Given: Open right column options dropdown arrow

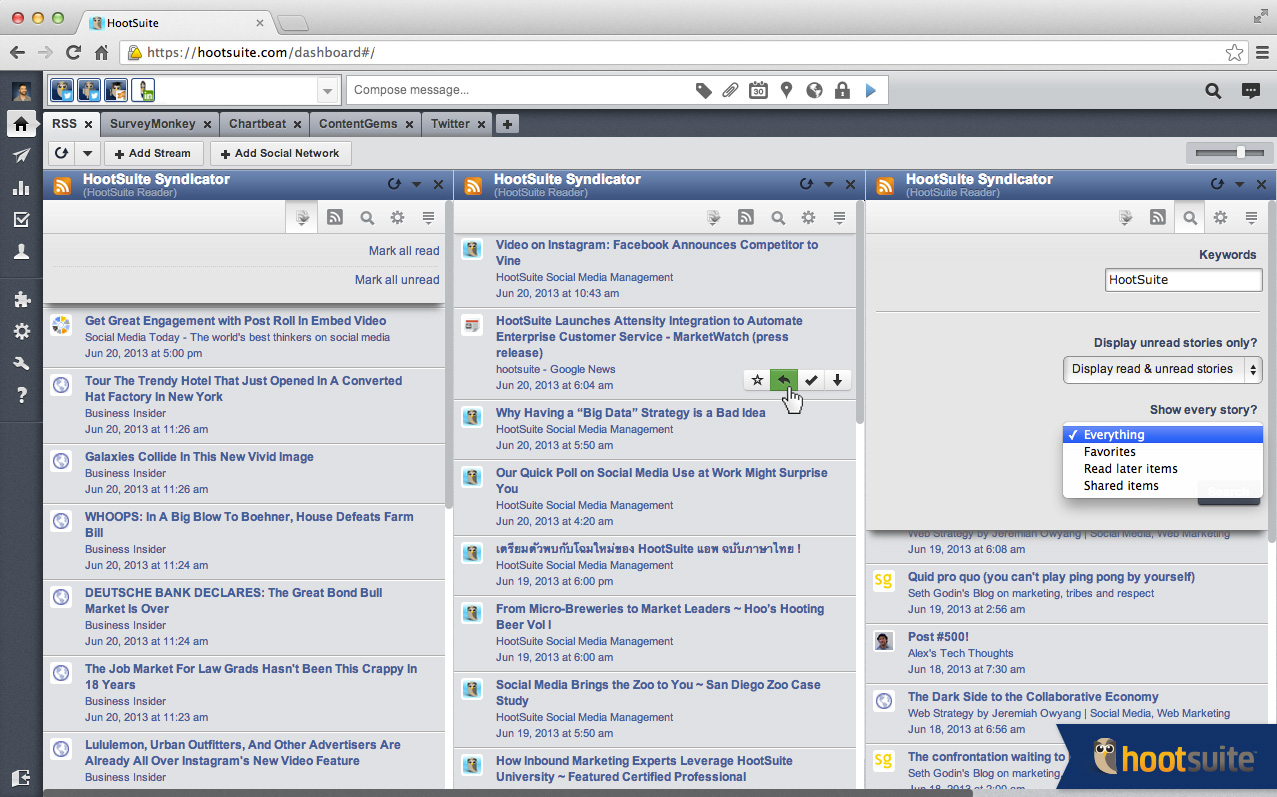Looking at the screenshot, I should [x=1239, y=184].
